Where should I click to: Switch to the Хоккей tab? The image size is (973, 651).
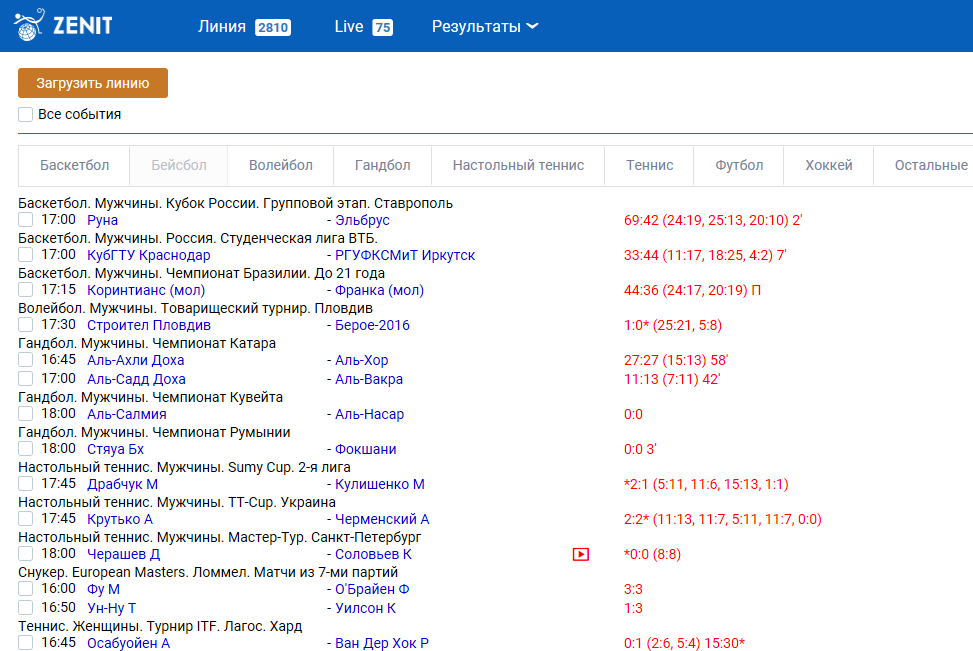click(828, 165)
